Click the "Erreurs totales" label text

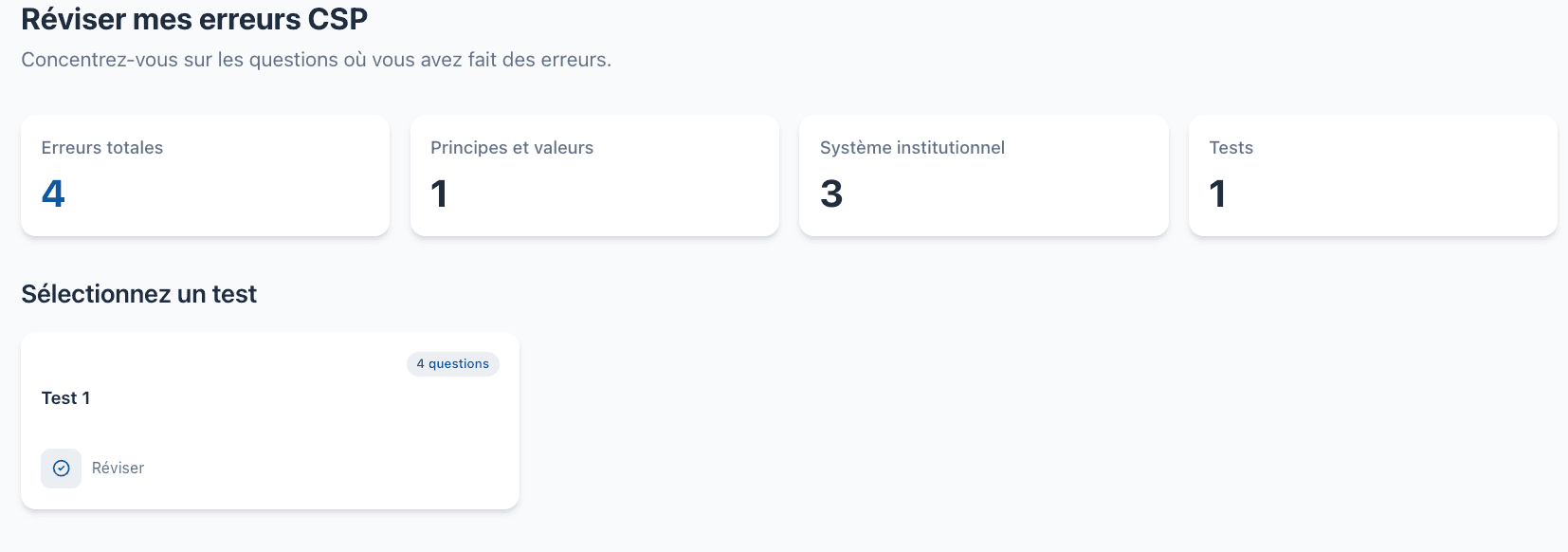(101, 147)
